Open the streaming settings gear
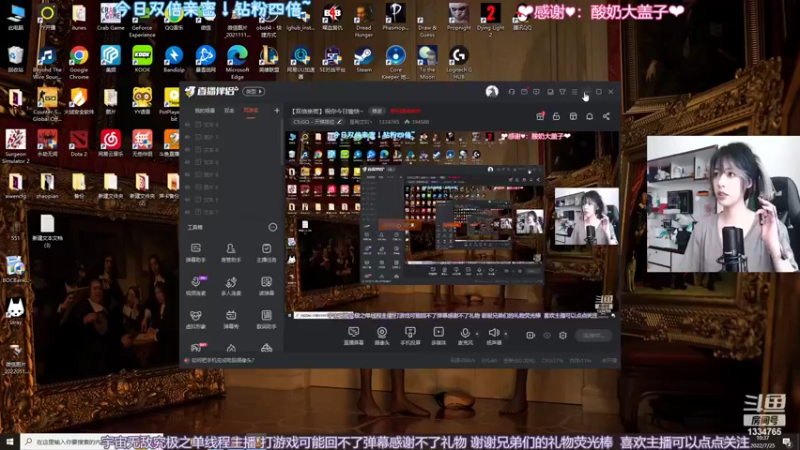The height and width of the screenshot is (450, 800). coord(563,335)
